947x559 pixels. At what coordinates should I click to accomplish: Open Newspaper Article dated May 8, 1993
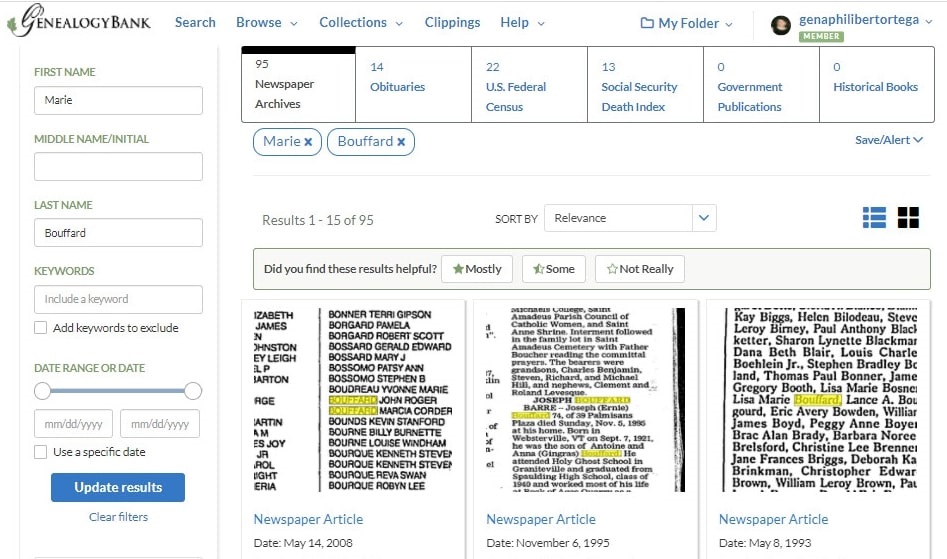pyautogui.click(x=773, y=519)
